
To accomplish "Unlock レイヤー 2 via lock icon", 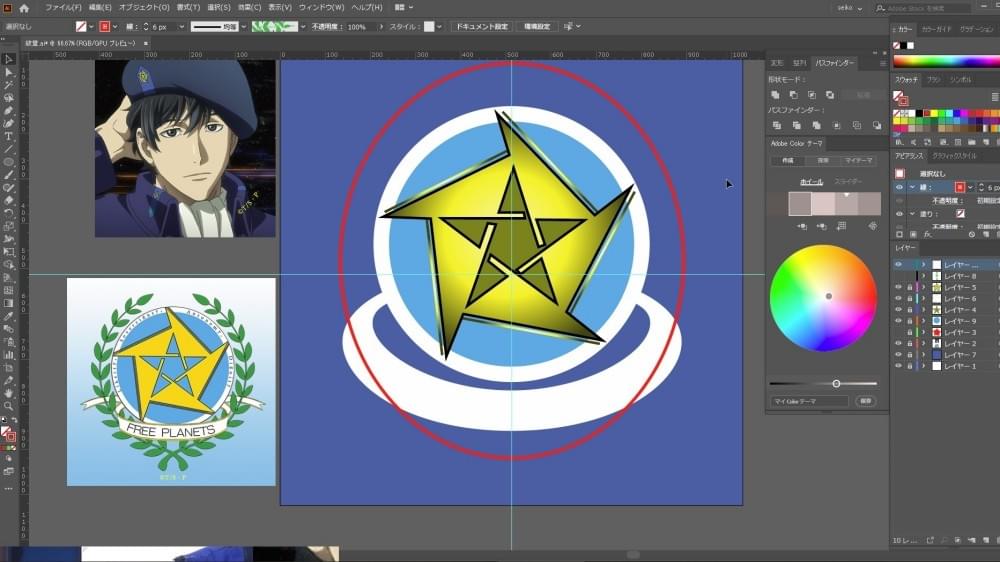I will [x=909, y=344].
